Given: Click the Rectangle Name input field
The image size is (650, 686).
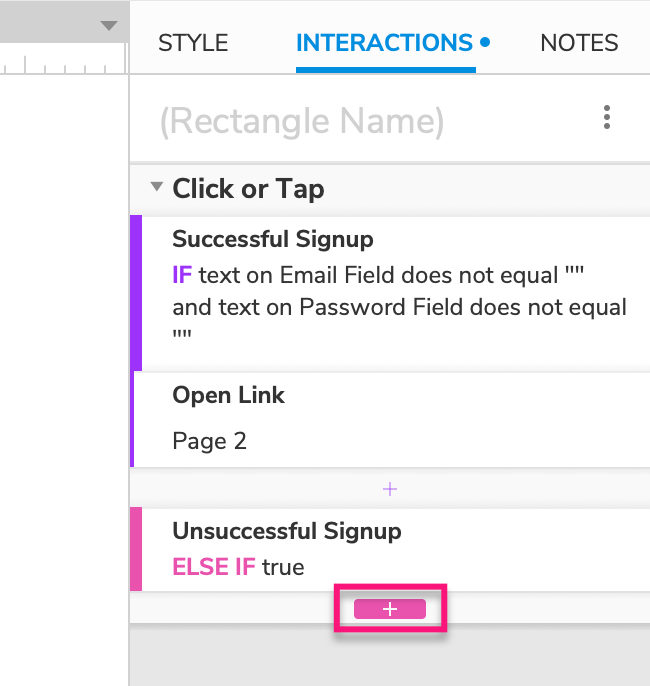Looking at the screenshot, I should (x=302, y=121).
